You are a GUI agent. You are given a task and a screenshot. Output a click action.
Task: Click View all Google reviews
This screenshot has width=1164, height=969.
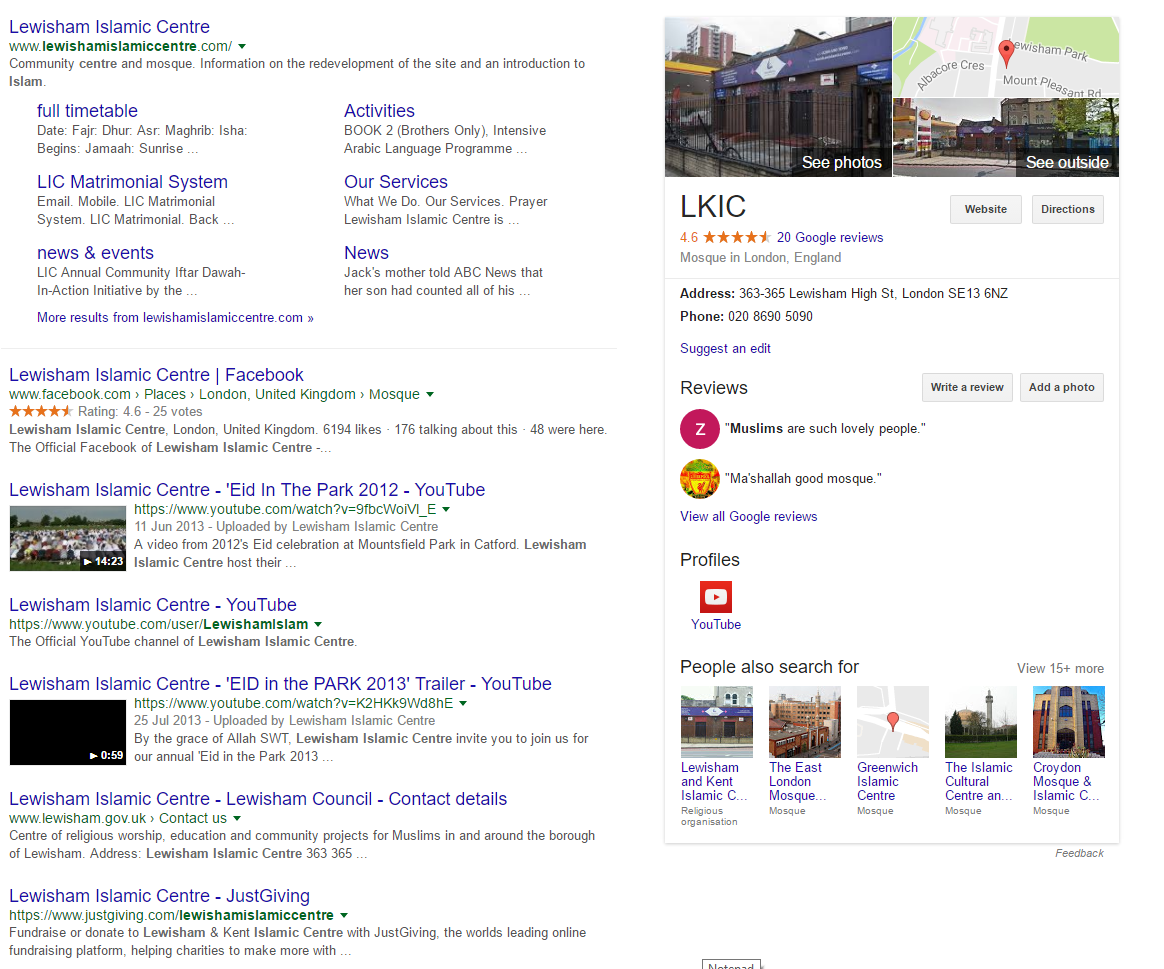tap(748, 517)
